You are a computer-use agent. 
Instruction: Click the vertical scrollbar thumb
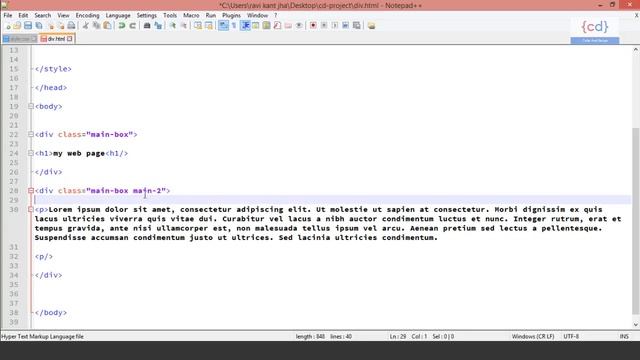coord(636,221)
